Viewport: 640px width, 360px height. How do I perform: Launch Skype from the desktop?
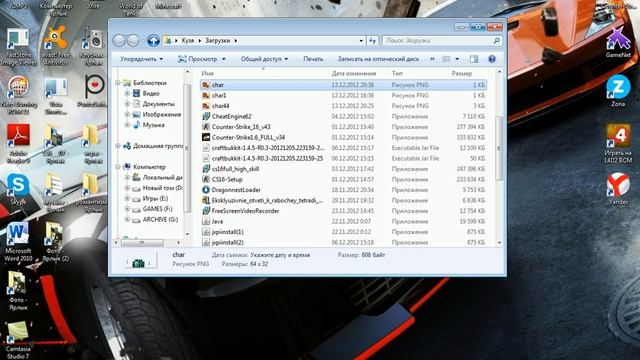pyautogui.click(x=18, y=189)
